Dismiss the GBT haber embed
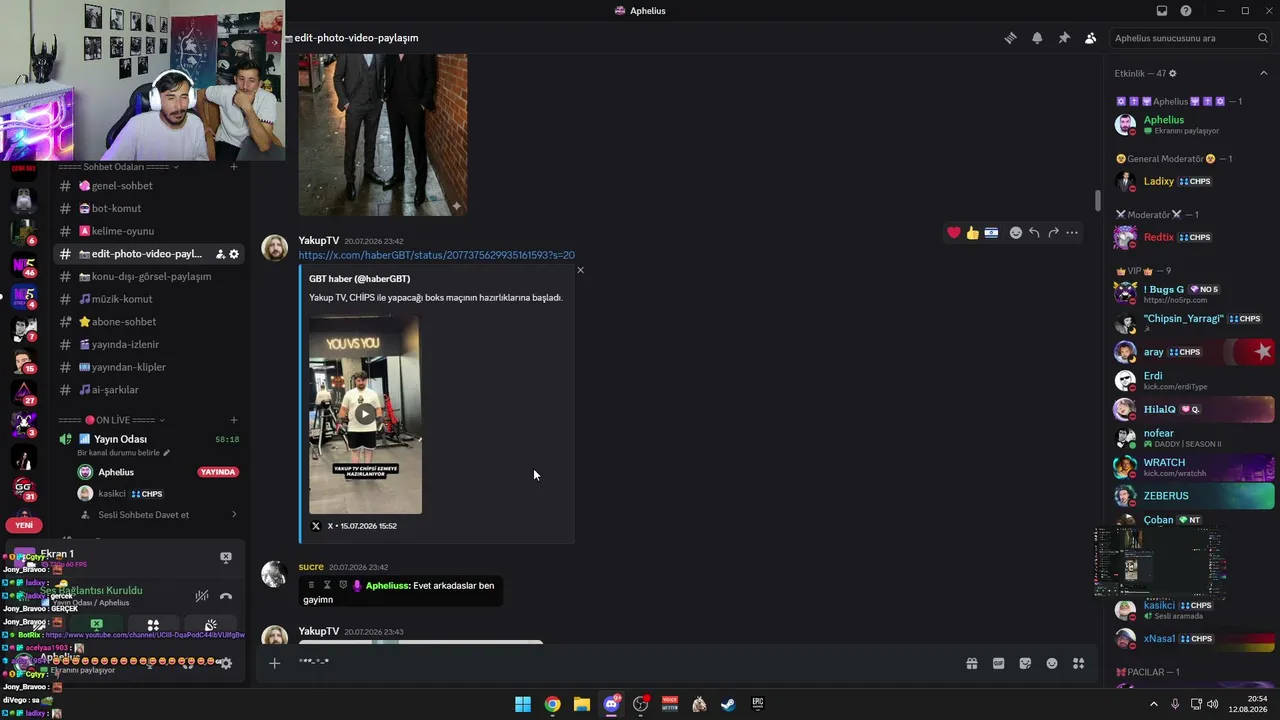This screenshot has height=720, width=1280. pyautogui.click(x=580, y=270)
